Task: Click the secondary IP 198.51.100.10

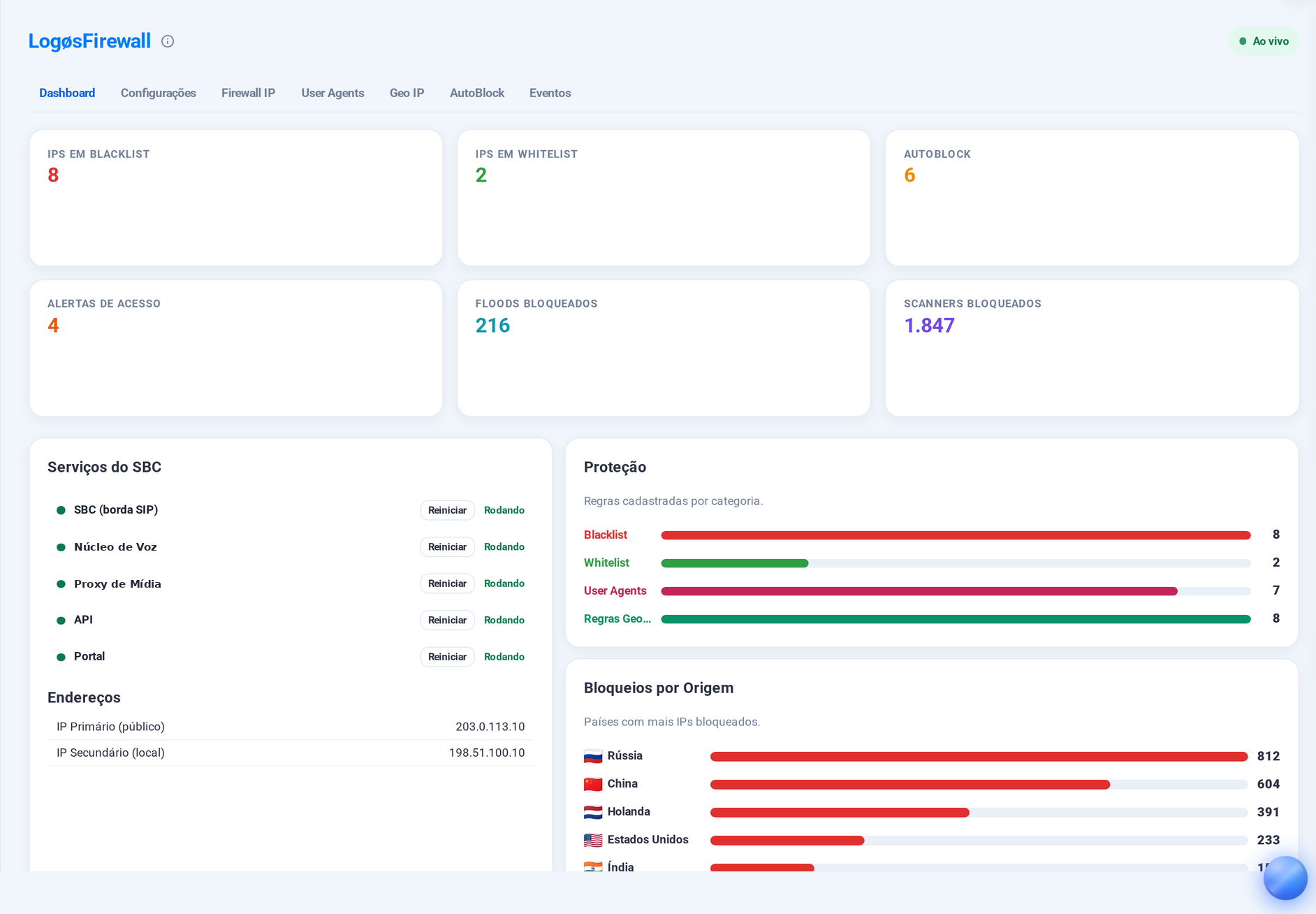Action: click(x=486, y=753)
